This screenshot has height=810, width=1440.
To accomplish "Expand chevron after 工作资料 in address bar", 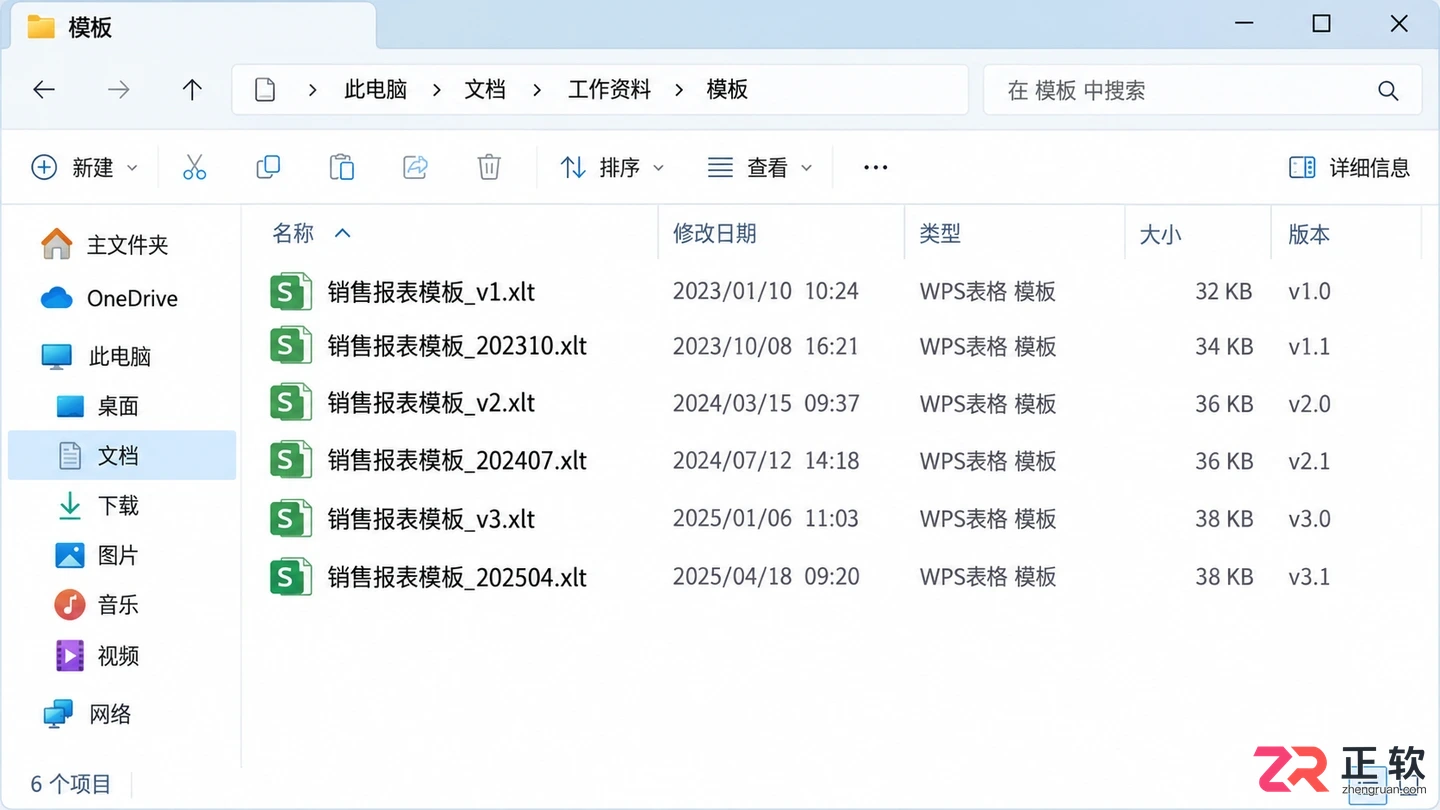I will (x=679, y=90).
